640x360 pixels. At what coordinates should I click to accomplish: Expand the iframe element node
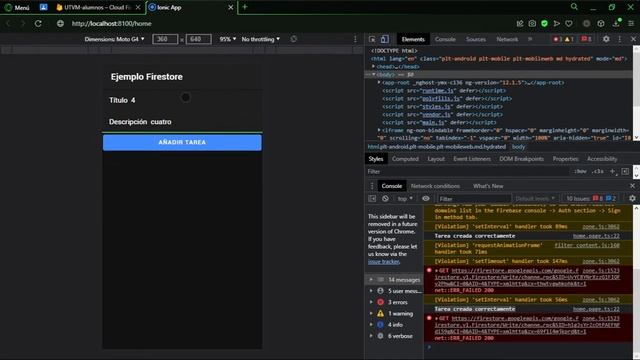tap(379, 130)
